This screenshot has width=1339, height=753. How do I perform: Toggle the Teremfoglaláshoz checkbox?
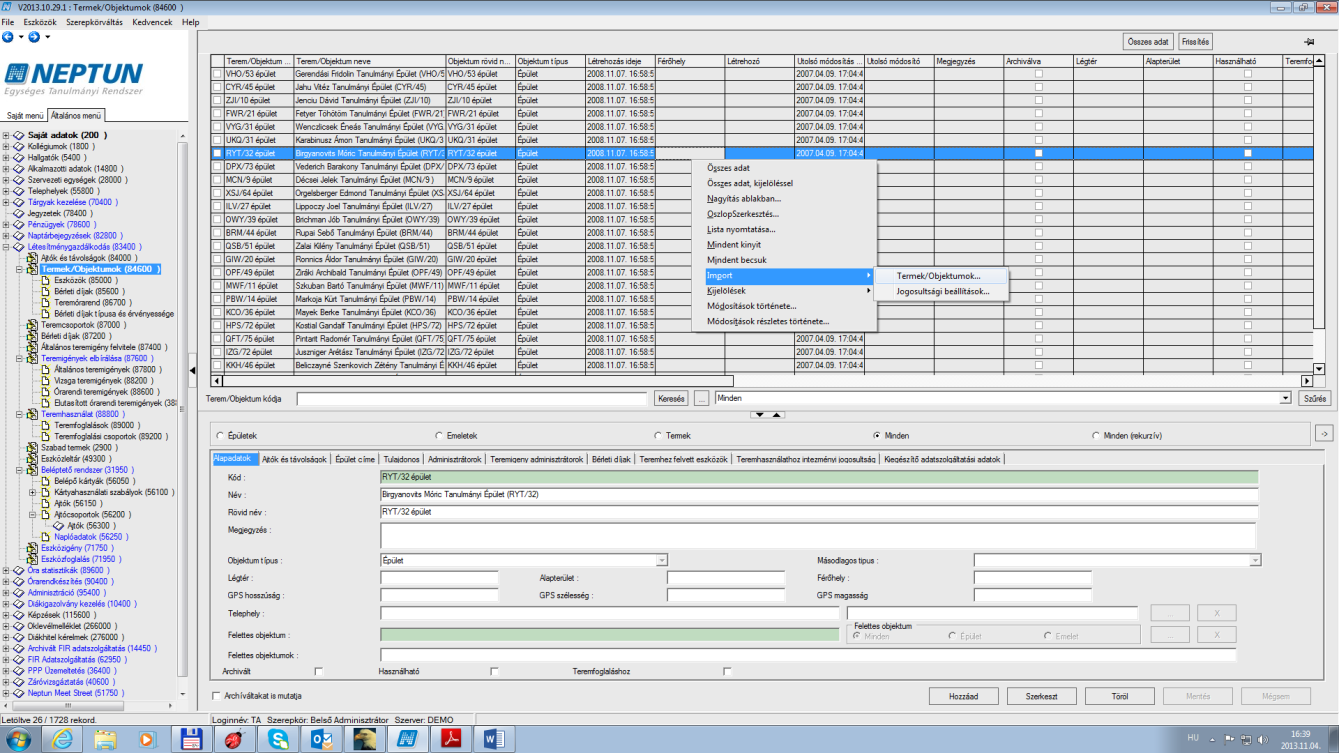[727, 671]
